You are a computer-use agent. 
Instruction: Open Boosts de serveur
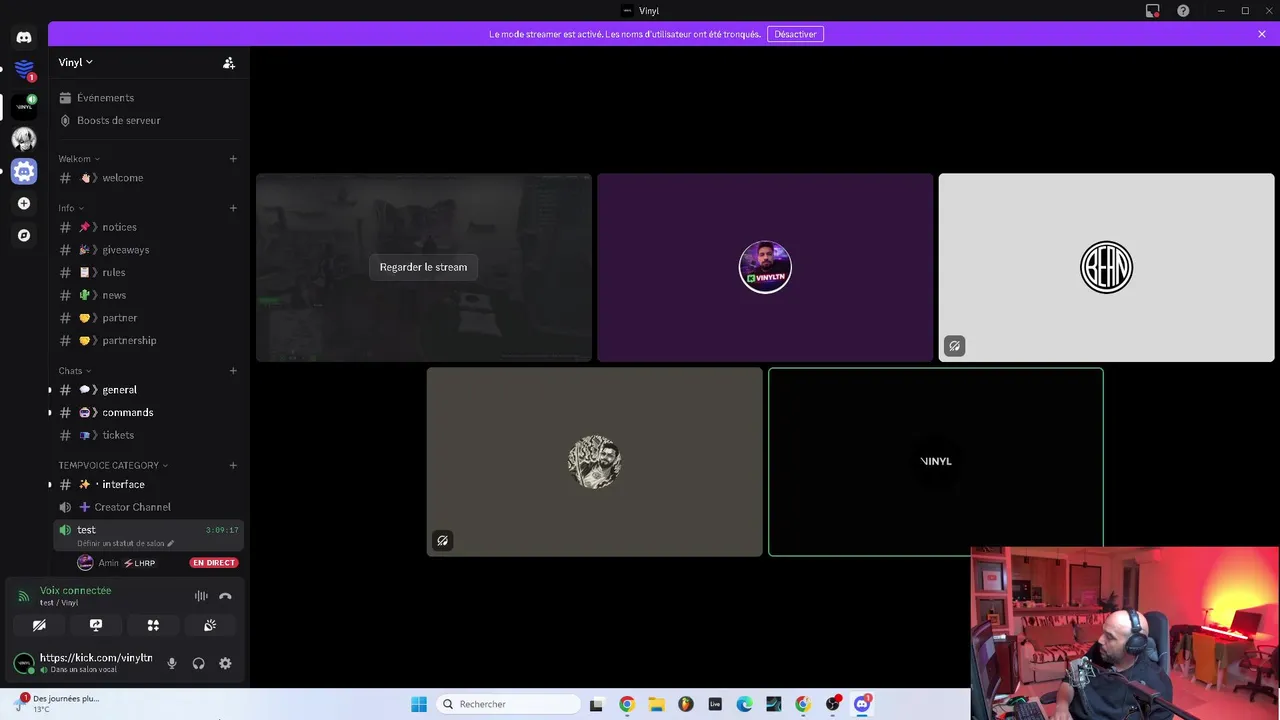(148, 121)
